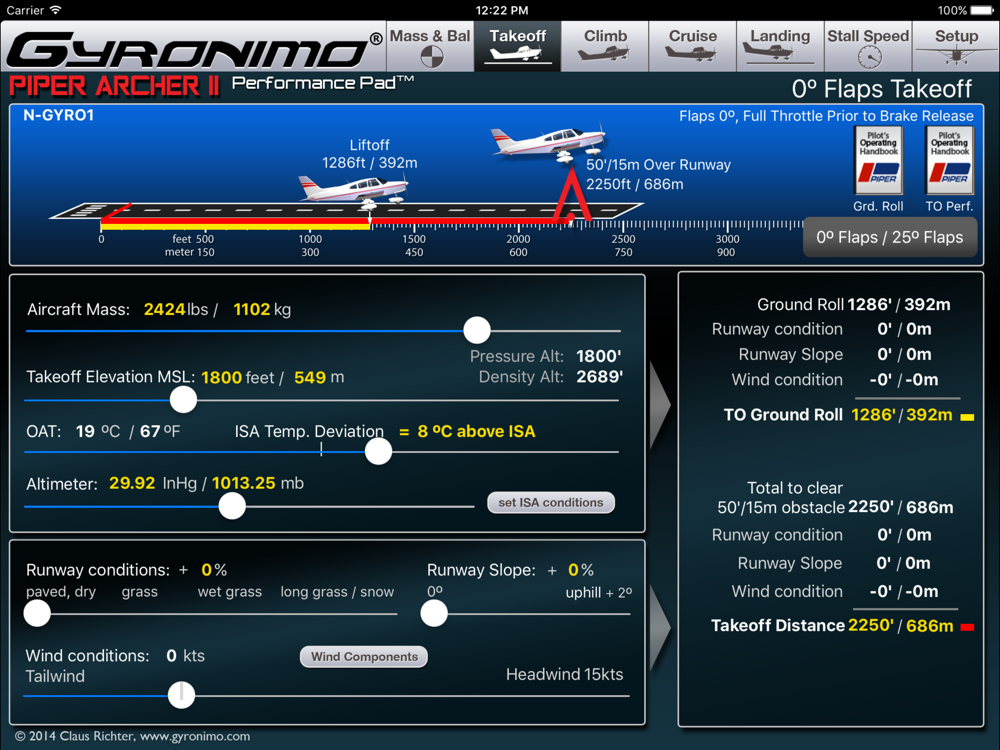Image resolution: width=1000 pixels, height=750 pixels.
Task: Open the Cruise tab
Action: (x=693, y=46)
